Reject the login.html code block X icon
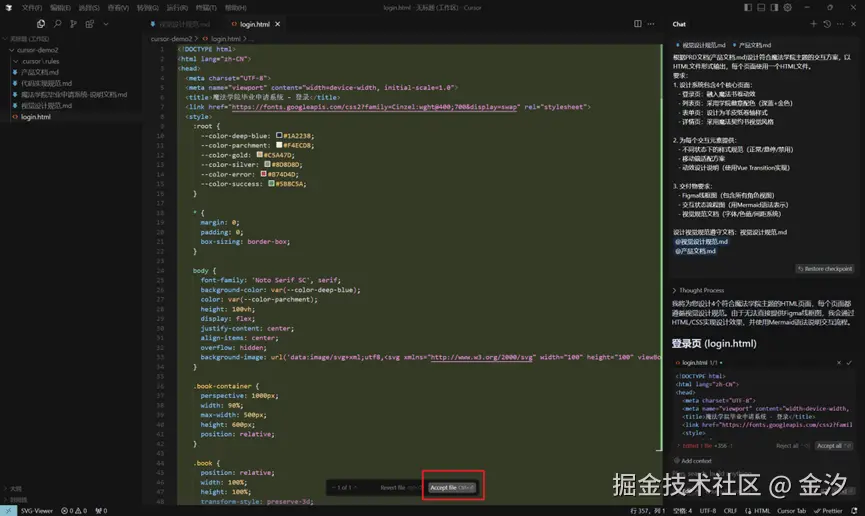The height and width of the screenshot is (516, 865). point(839,363)
